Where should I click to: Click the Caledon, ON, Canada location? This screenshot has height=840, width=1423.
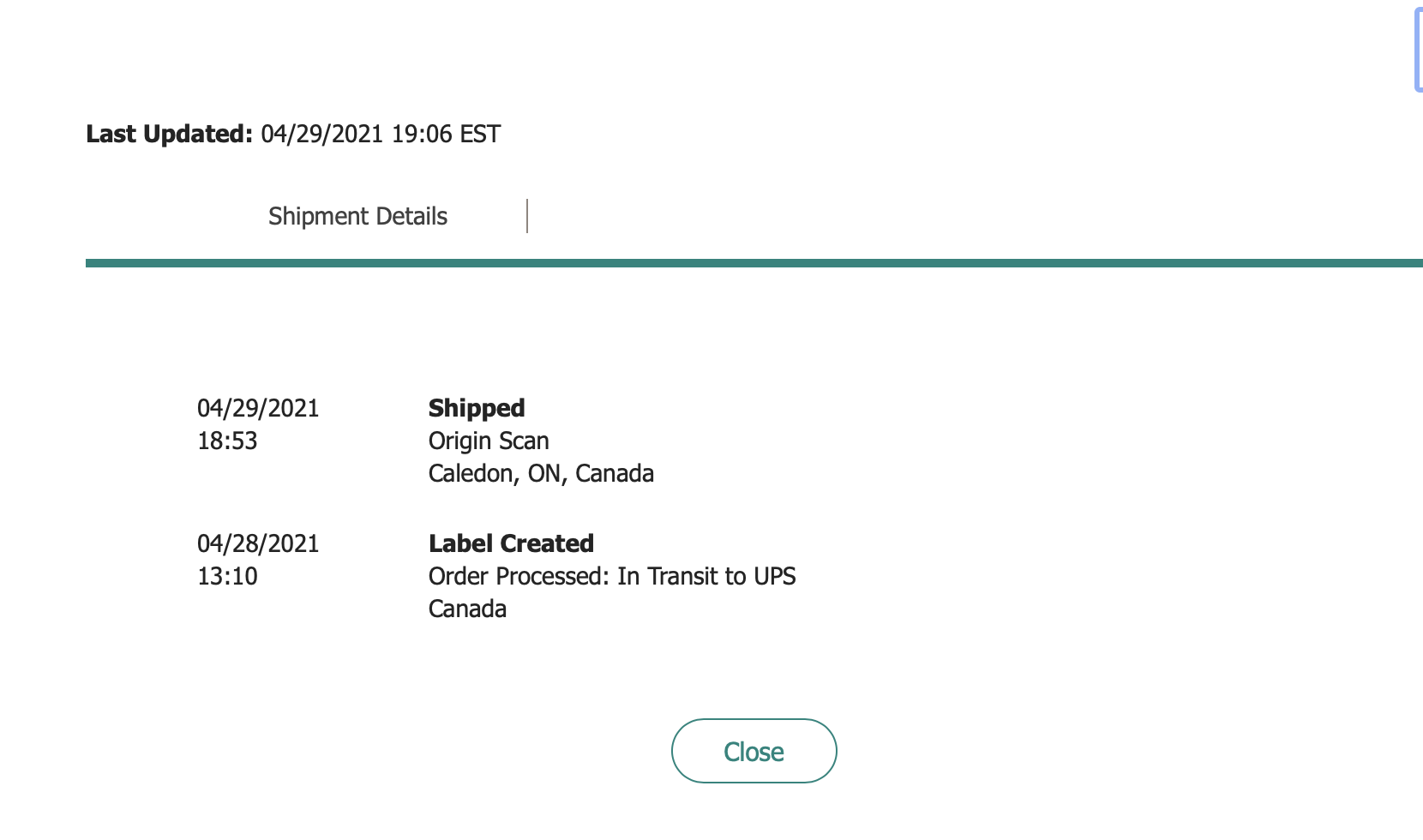(x=541, y=473)
